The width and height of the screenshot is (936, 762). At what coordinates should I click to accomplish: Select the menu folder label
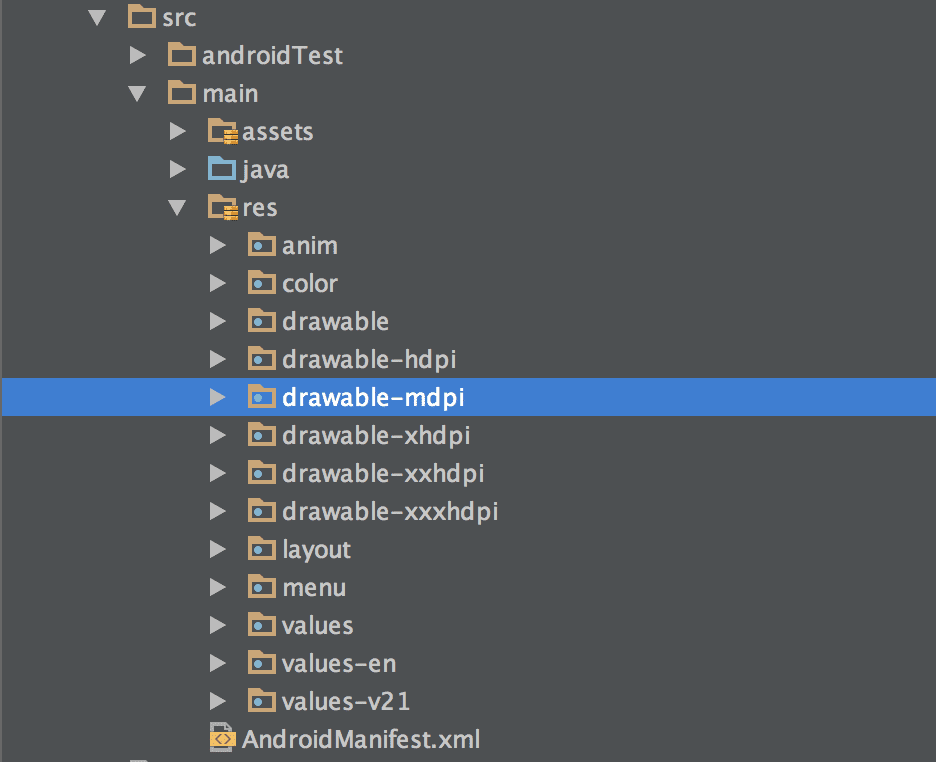pos(314,588)
